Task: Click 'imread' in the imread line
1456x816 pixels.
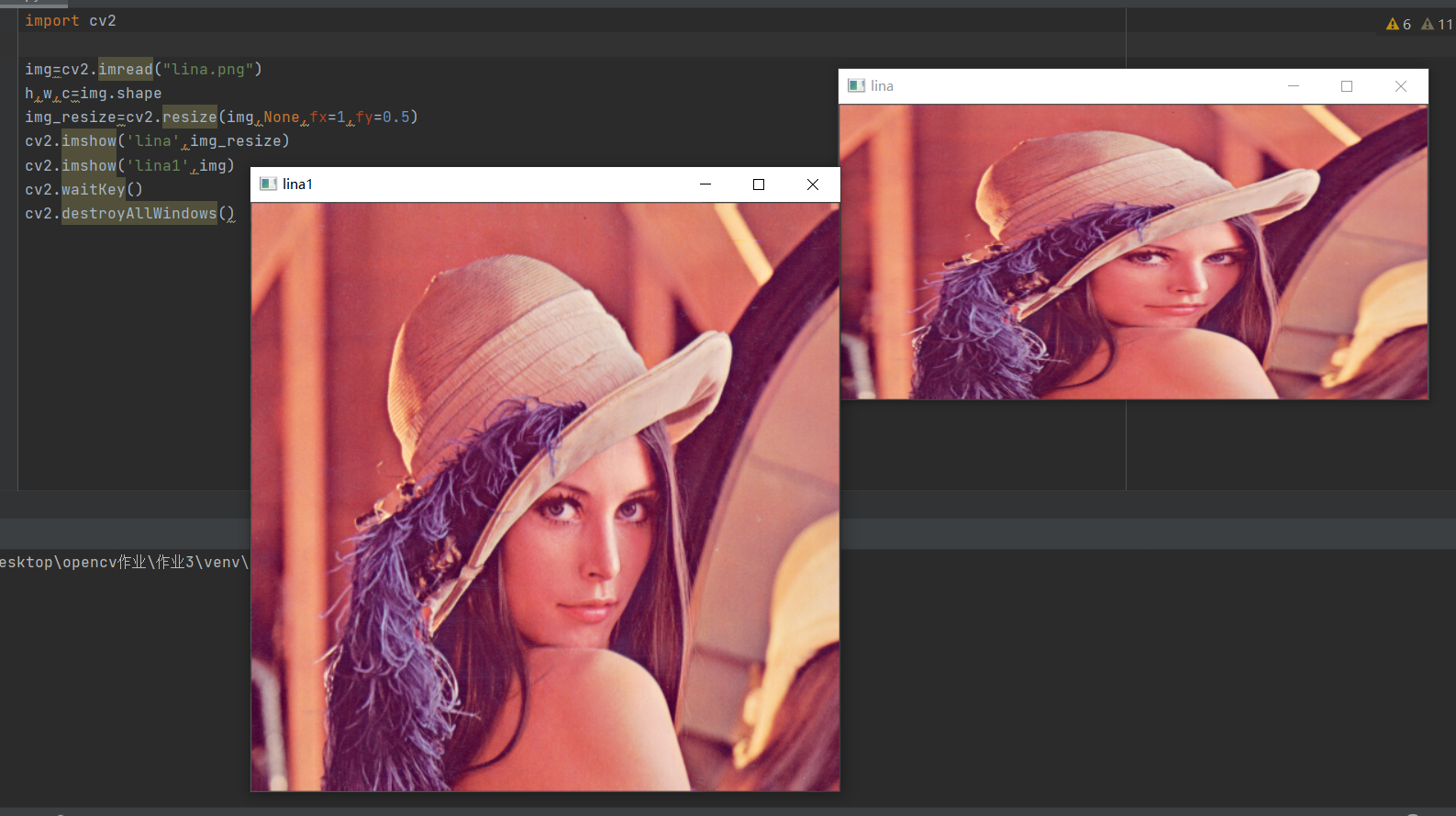Action: tap(126, 69)
